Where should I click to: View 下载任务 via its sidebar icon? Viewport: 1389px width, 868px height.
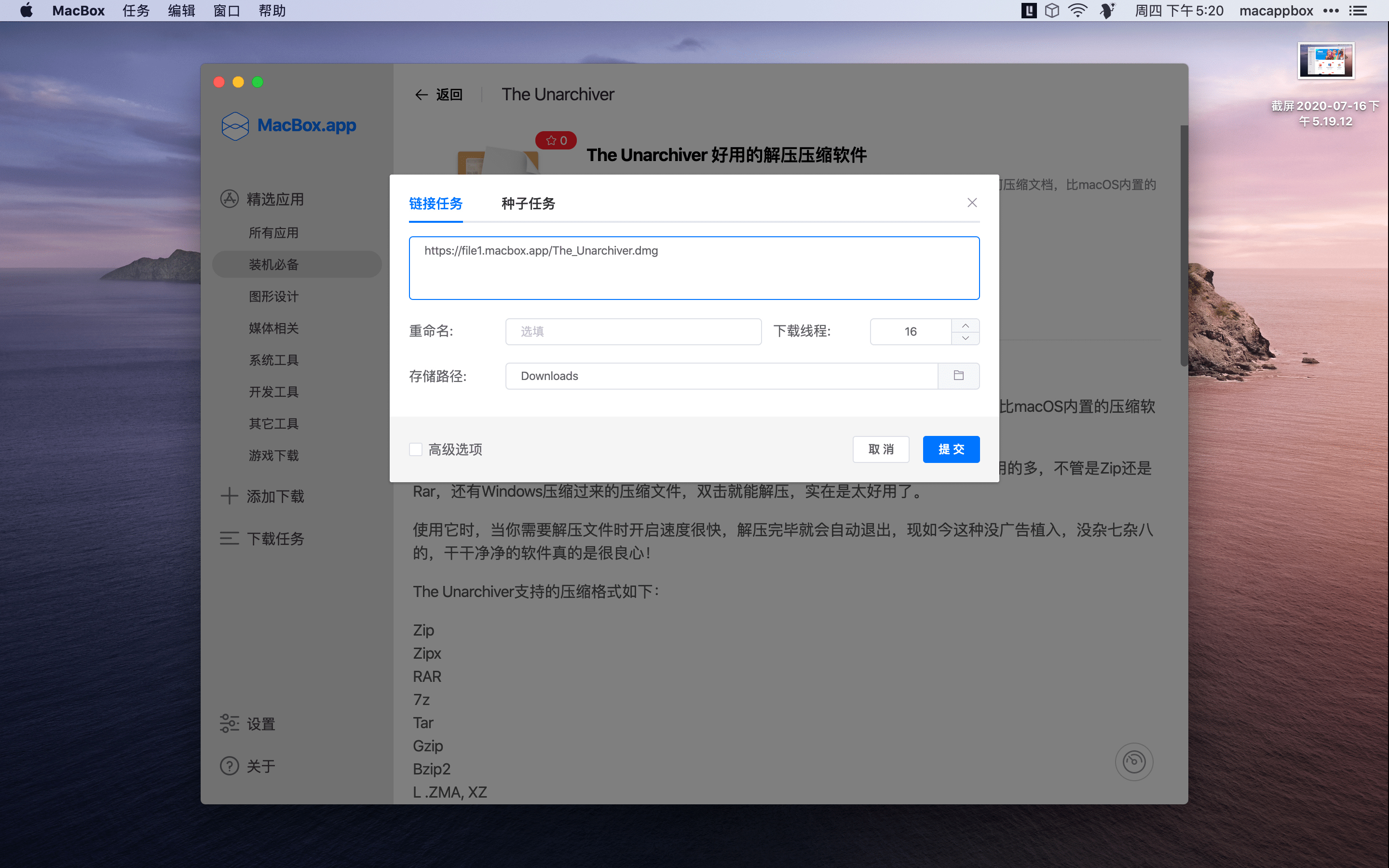tap(229, 539)
